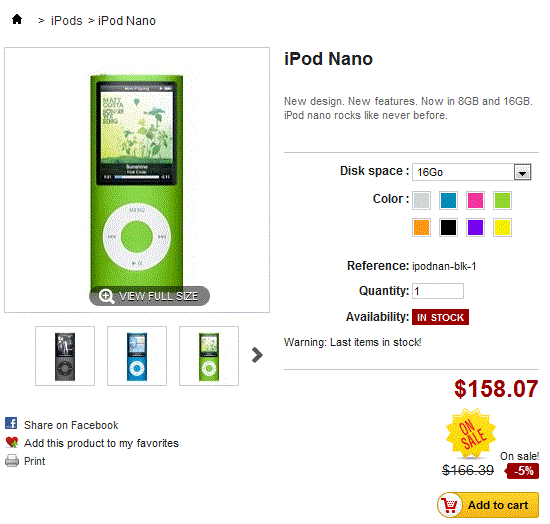Pick the blue color swatch
This screenshot has width=550, height=524.
coord(448,201)
